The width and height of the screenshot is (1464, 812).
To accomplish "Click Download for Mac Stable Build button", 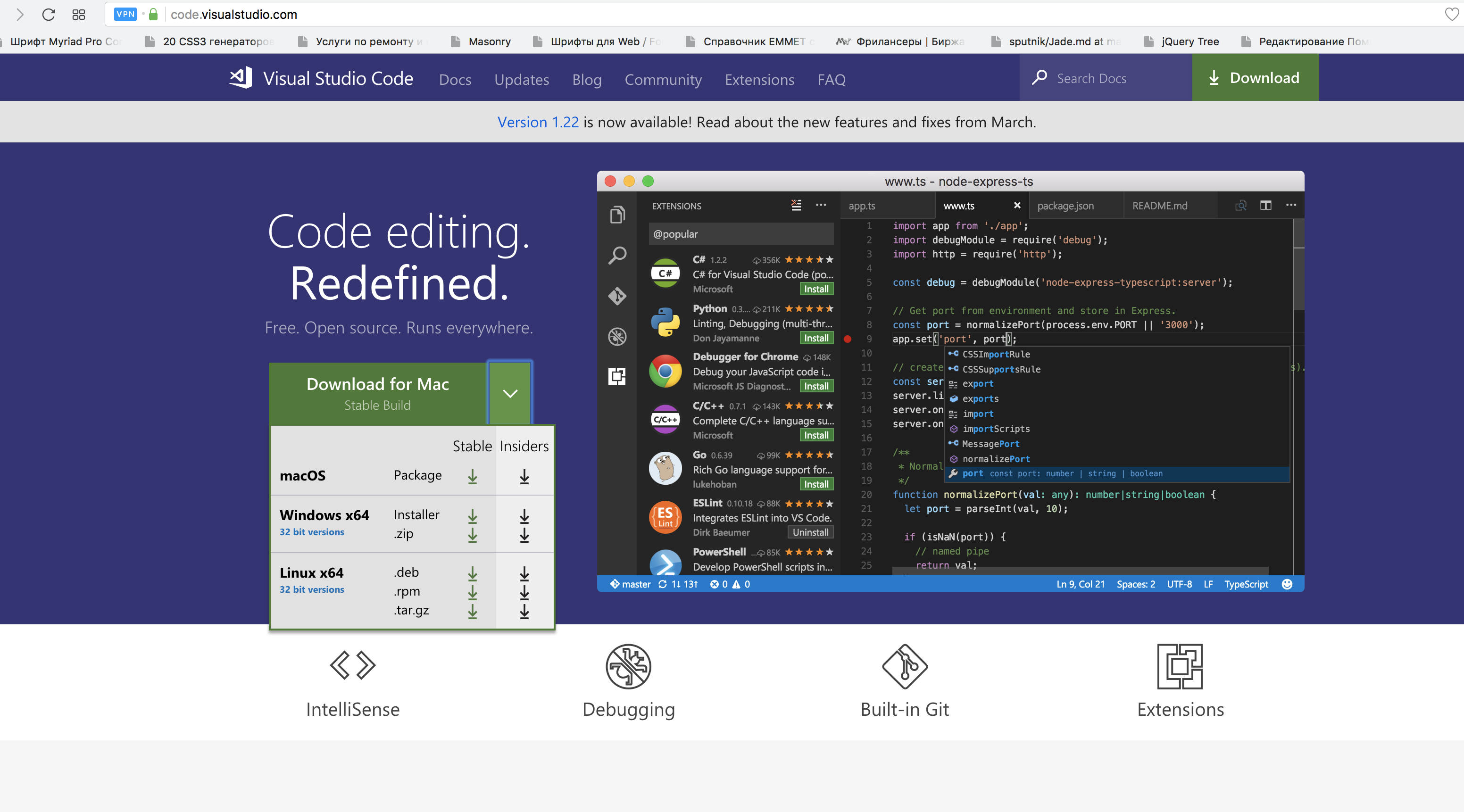I will point(377,393).
